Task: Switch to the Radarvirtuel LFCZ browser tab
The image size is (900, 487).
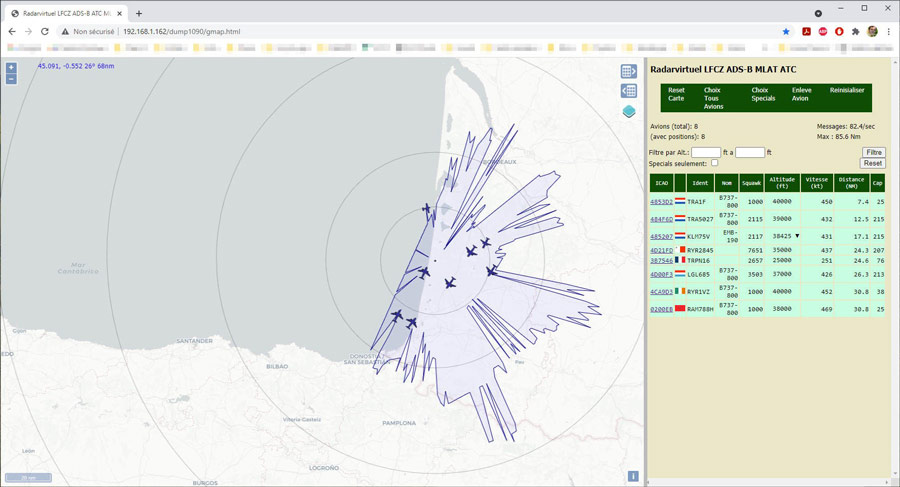Action: 64,13
